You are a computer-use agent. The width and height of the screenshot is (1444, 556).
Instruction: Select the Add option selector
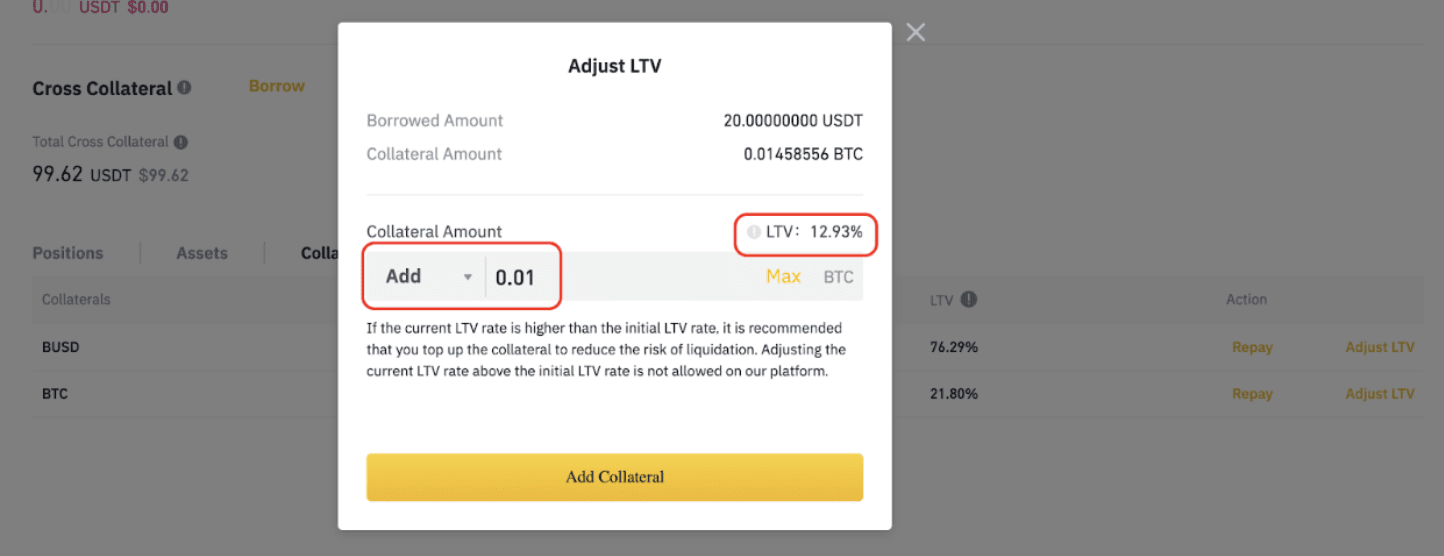pos(426,277)
